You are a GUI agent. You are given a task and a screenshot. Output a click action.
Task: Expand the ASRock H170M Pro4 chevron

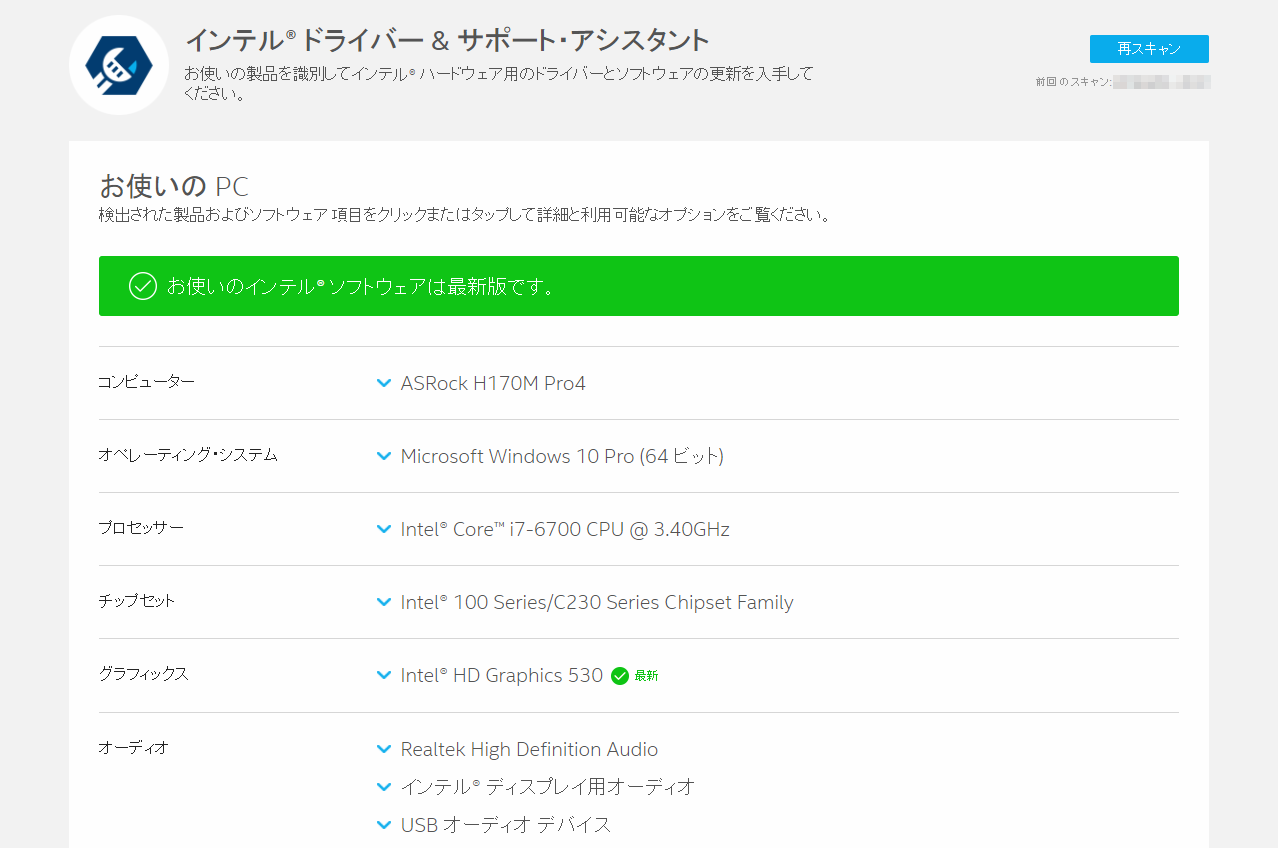tap(384, 383)
